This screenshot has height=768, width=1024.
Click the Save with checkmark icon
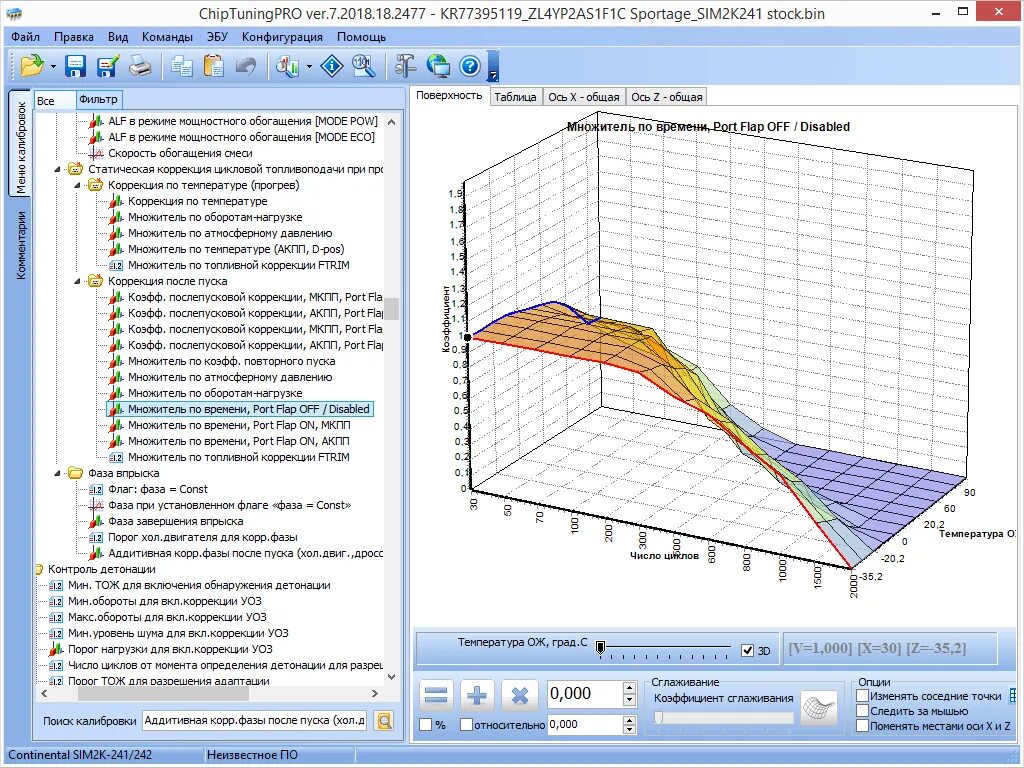[108, 66]
